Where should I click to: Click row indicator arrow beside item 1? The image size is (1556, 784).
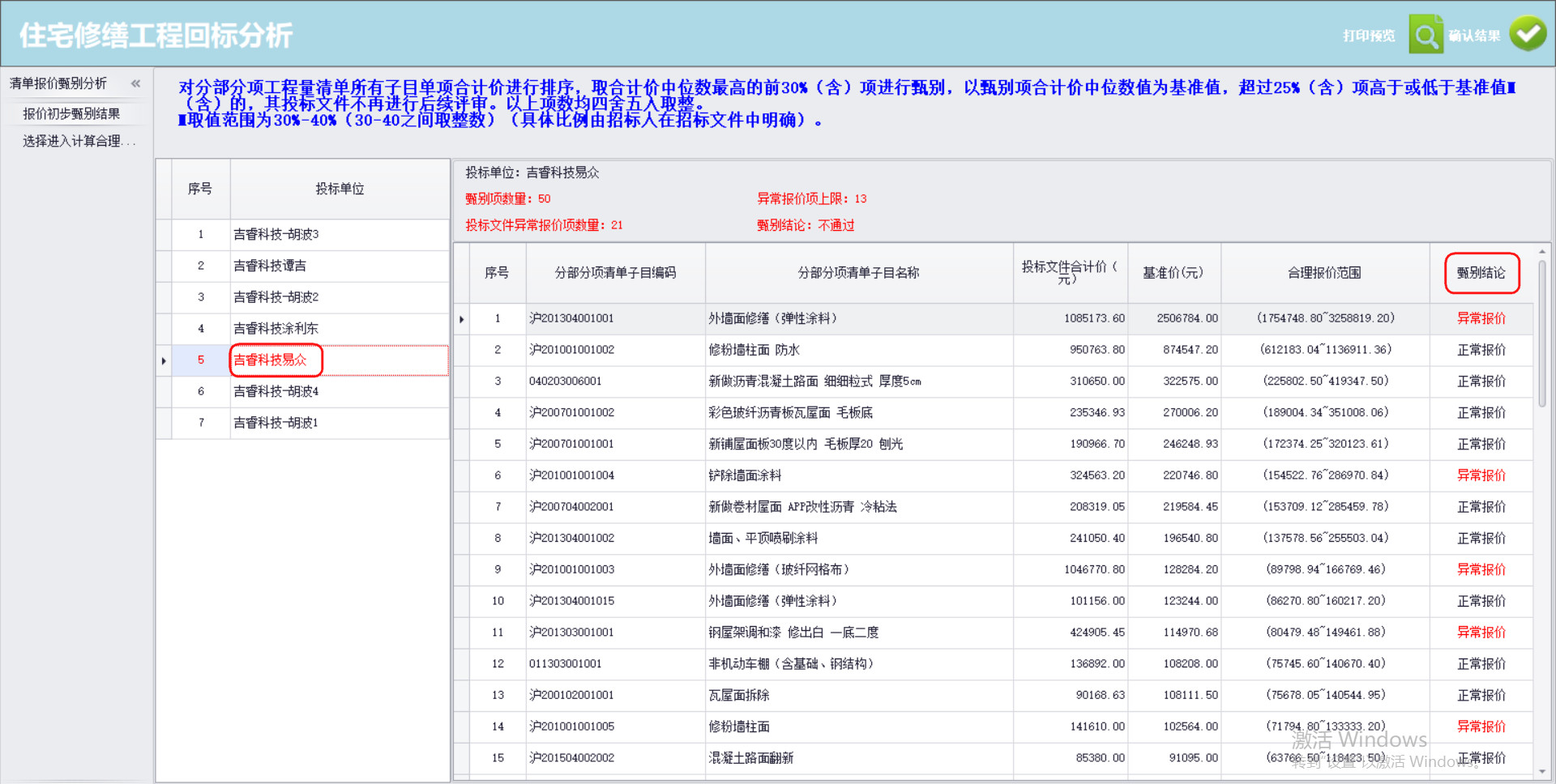pos(462,319)
